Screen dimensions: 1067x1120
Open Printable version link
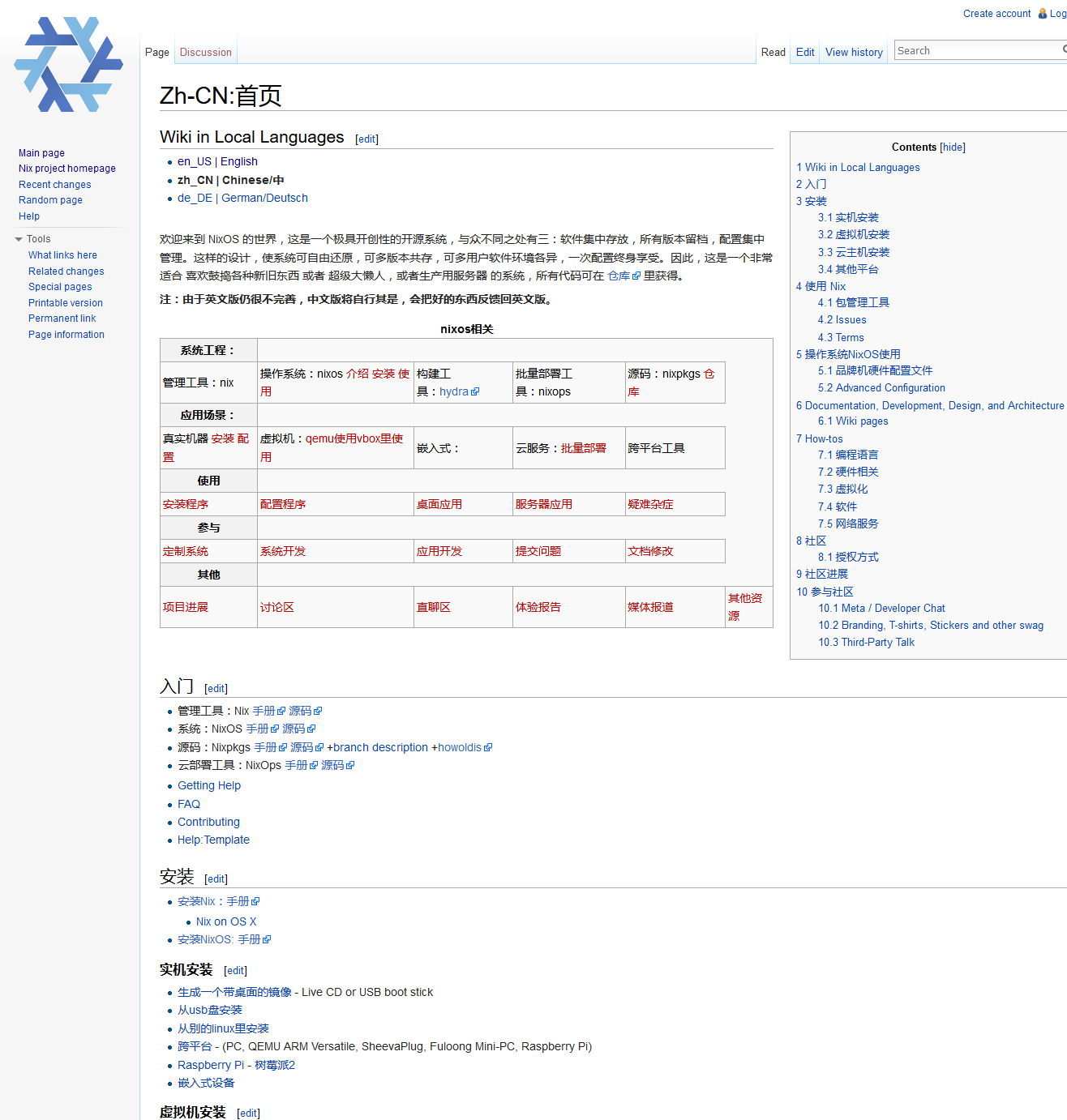pyautogui.click(x=66, y=303)
